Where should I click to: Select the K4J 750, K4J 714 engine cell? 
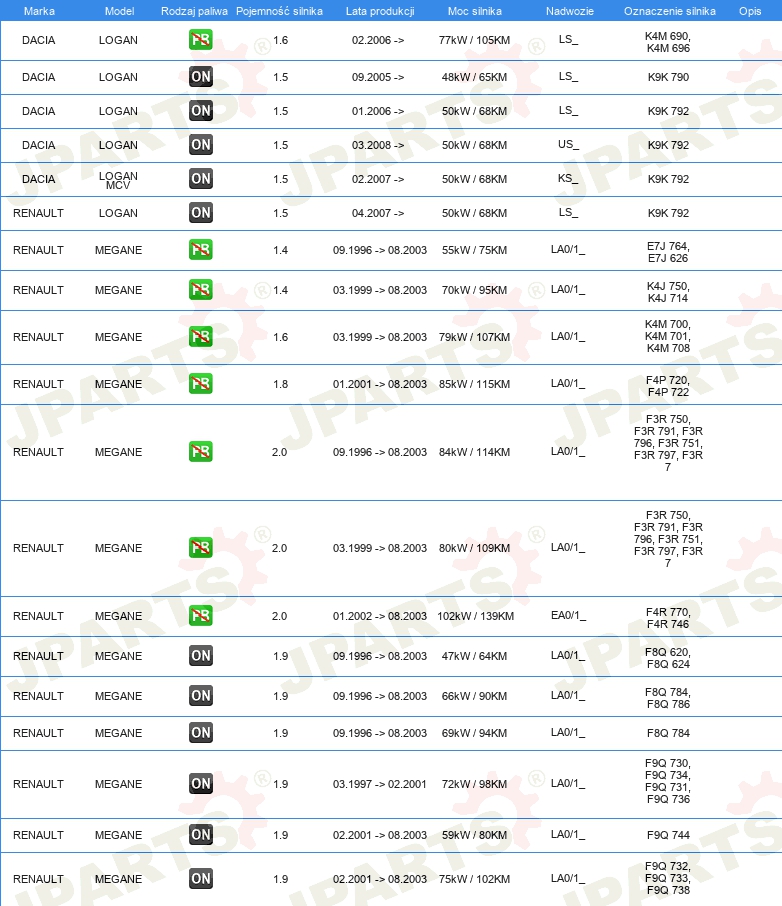[668, 292]
